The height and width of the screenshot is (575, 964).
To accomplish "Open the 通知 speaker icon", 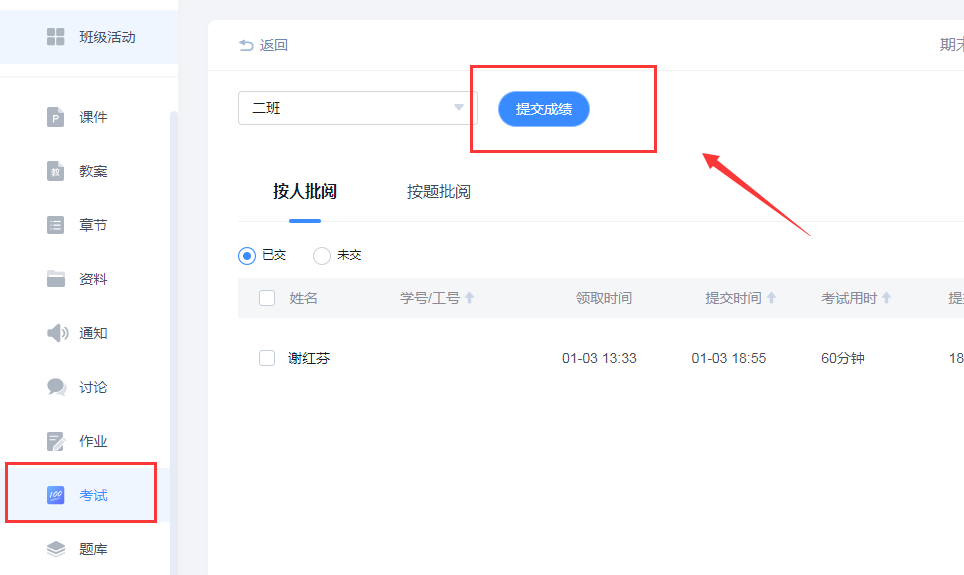I will pos(57,333).
